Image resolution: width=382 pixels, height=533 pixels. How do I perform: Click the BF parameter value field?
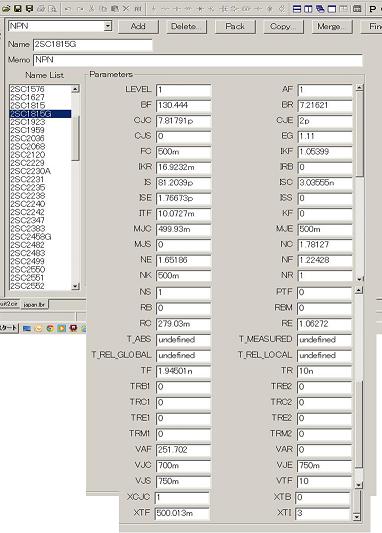click(184, 105)
